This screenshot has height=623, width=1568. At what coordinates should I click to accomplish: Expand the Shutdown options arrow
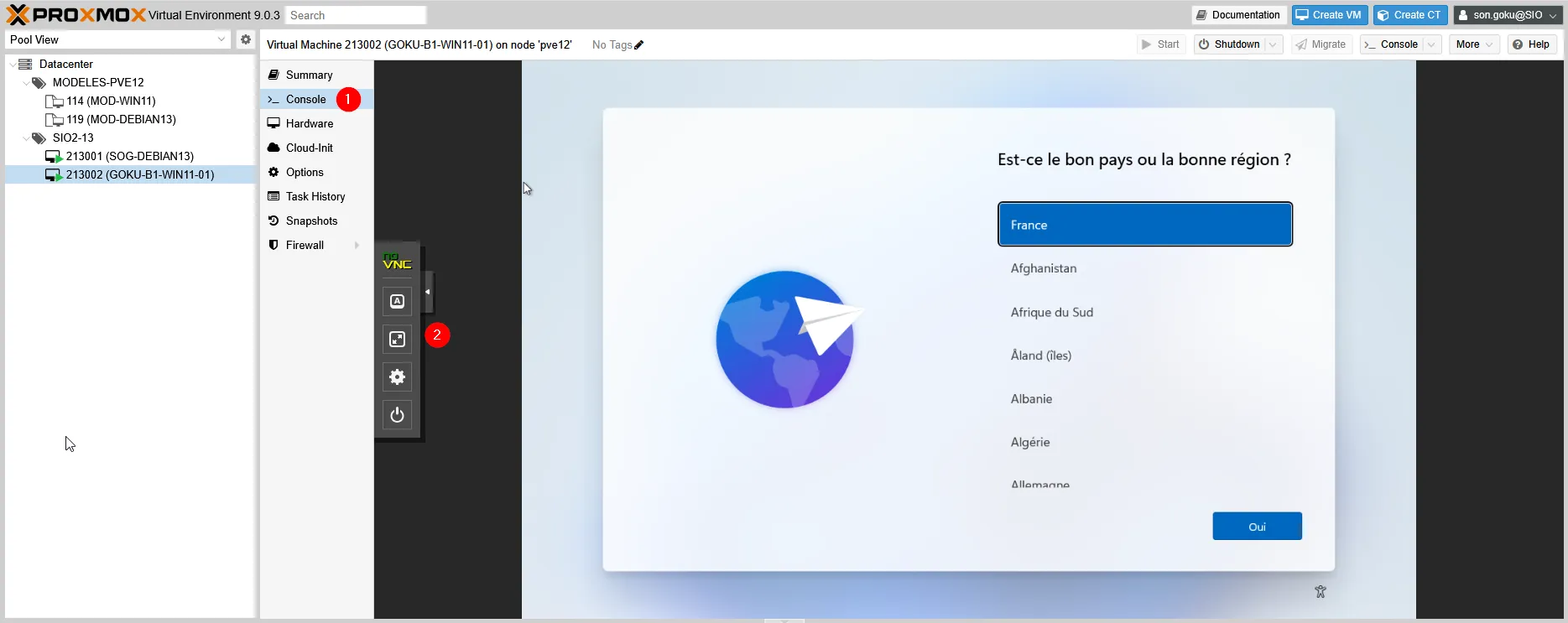[x=1274, y=44]
